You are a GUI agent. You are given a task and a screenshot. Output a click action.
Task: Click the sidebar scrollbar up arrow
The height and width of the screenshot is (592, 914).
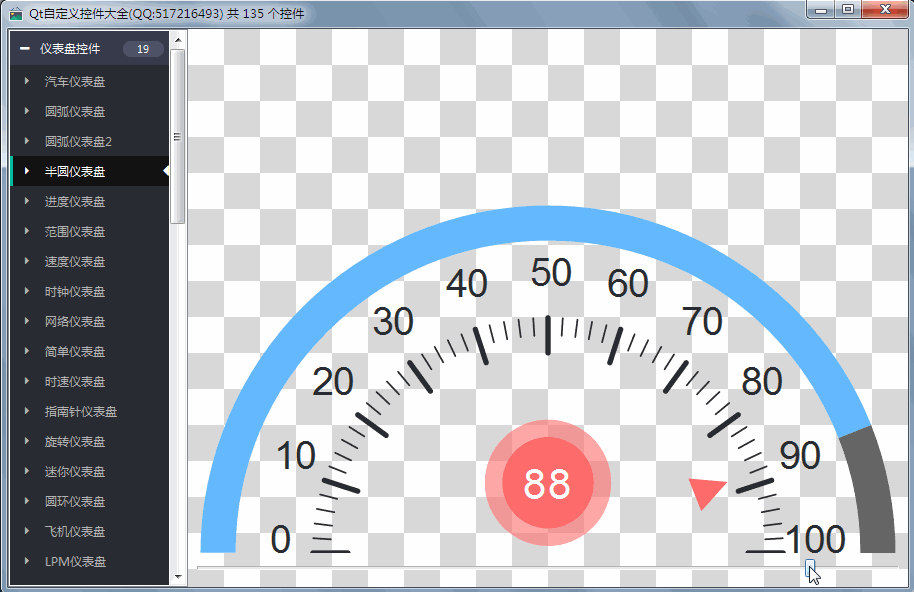point(178,41)
